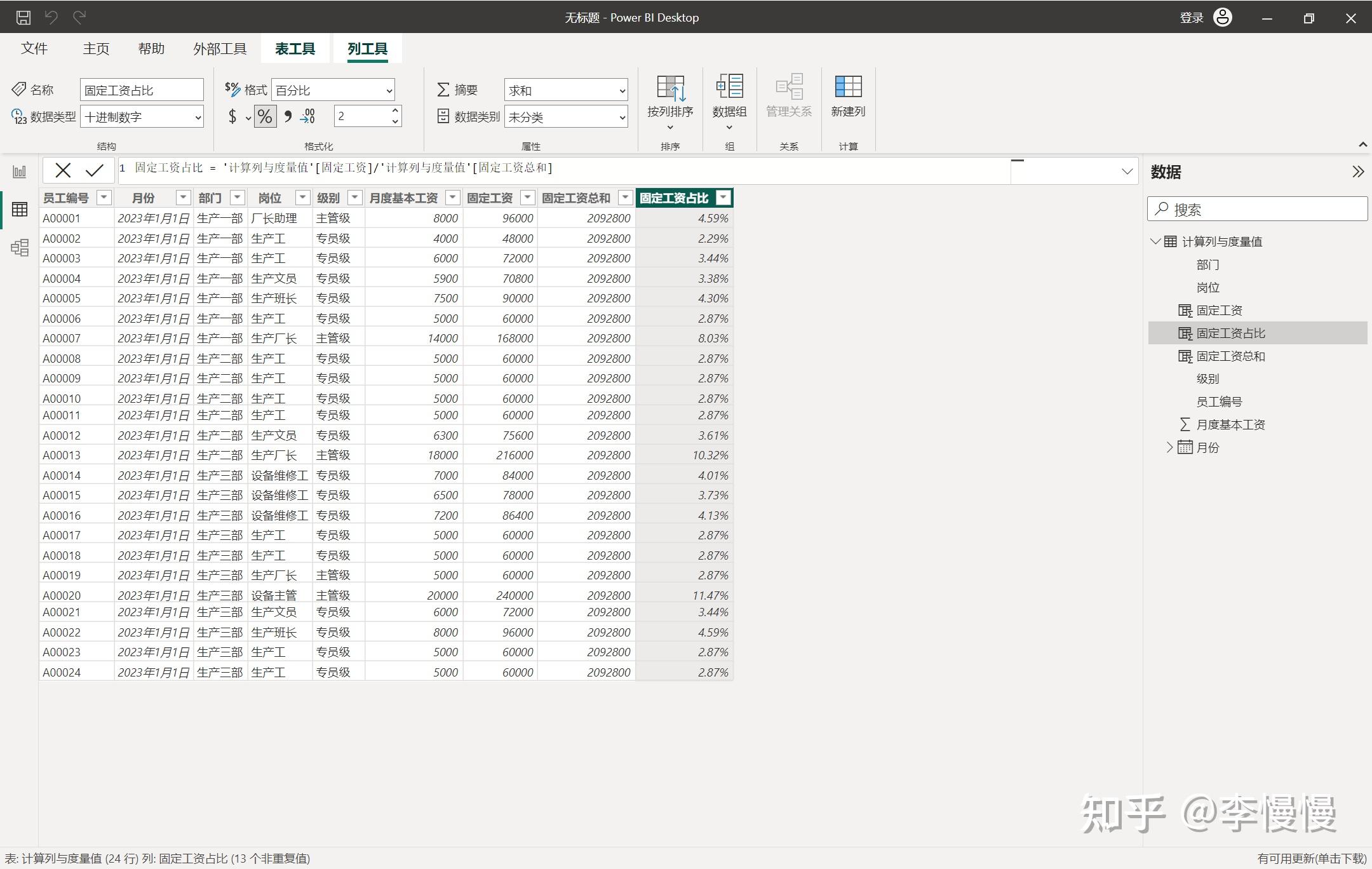Expand the 月份 date hierarchy in data pane
The width and height of the screenshot is (1372, 869).
pos(1169,447)
